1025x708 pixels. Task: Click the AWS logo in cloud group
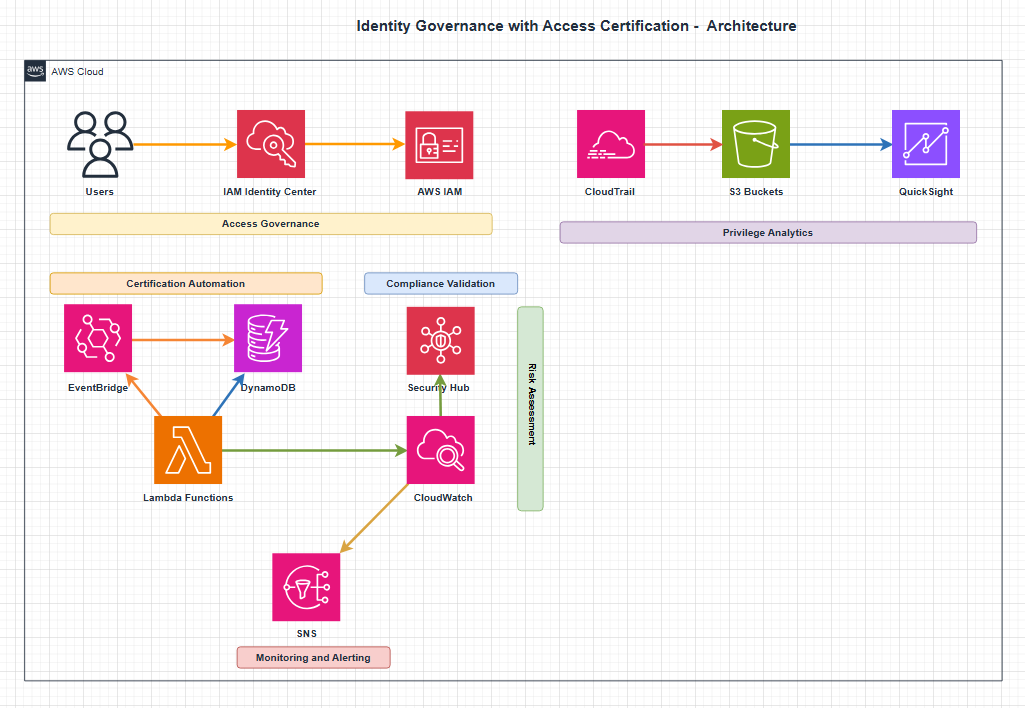tap(35, 71)
